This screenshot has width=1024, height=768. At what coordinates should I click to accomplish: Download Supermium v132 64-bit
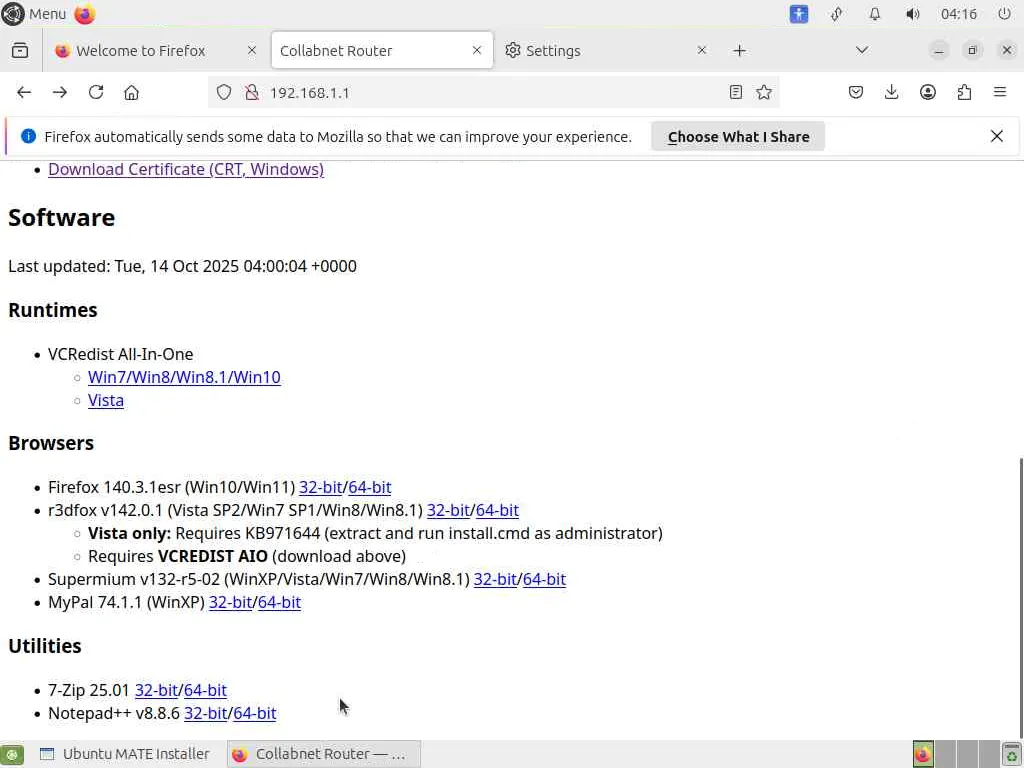coord(544,579)
